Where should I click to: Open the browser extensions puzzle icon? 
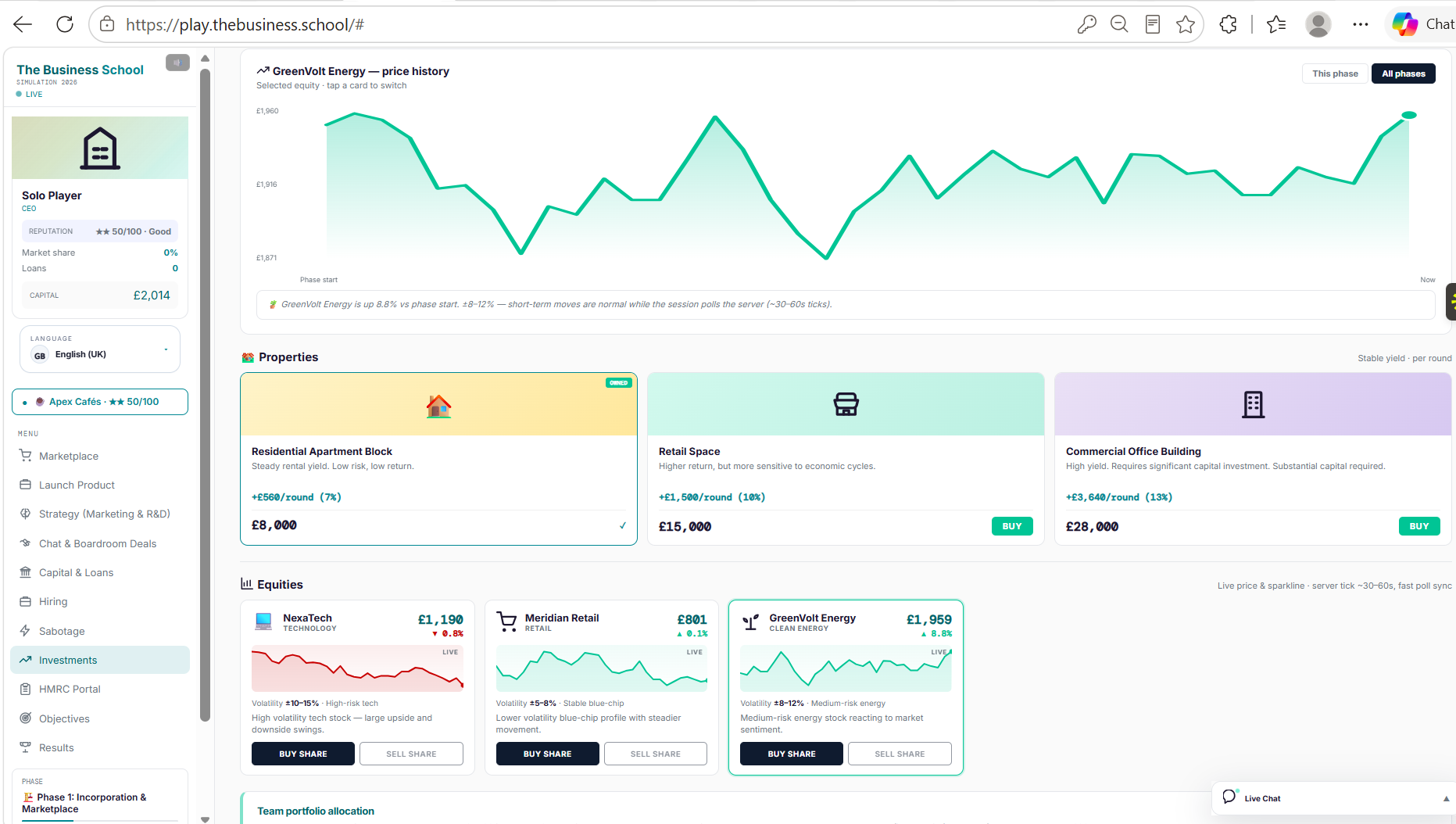[1229, 24]
